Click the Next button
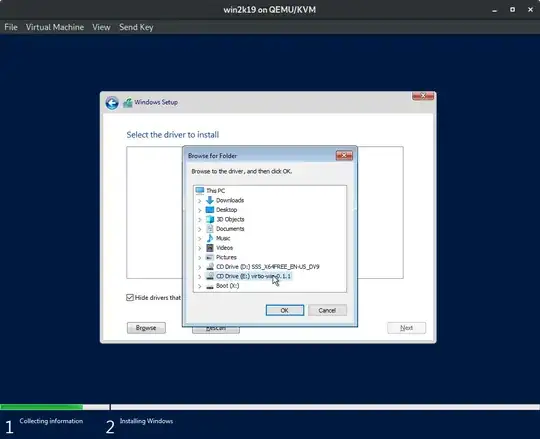Viewport: 540px width, 439px height. coord(406,328)
